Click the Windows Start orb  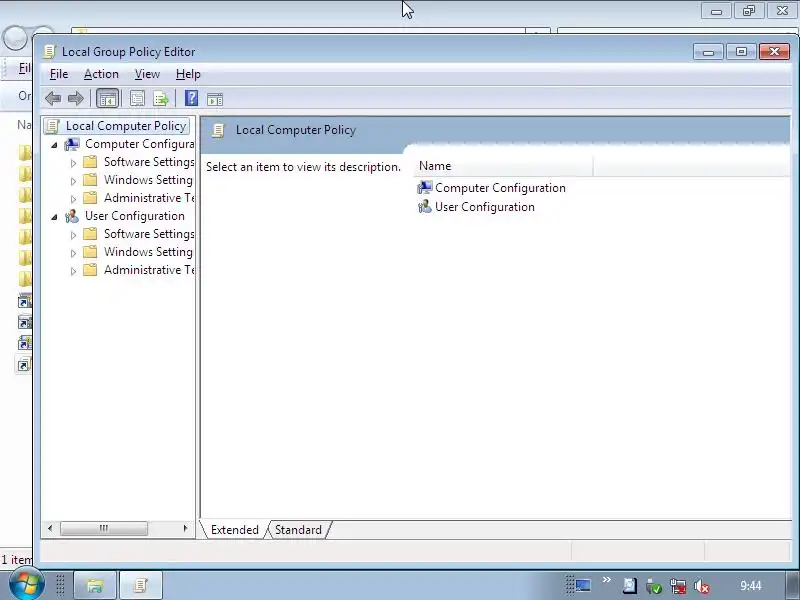pos(27,584)
